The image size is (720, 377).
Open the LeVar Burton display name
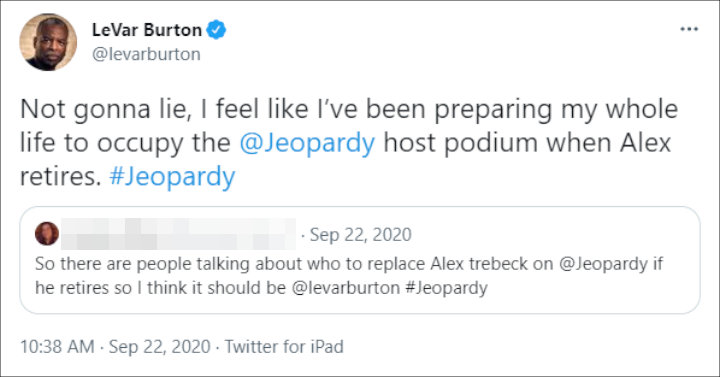click(147, 30)
